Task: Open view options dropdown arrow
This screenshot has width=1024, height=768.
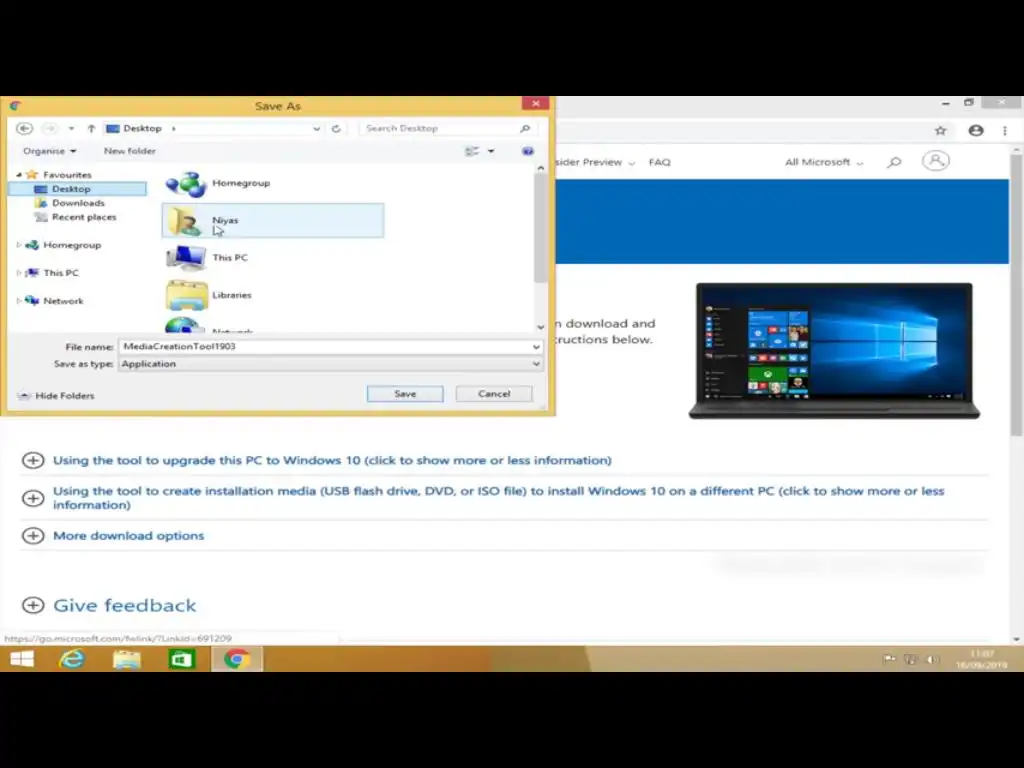Action: point(491,152)
